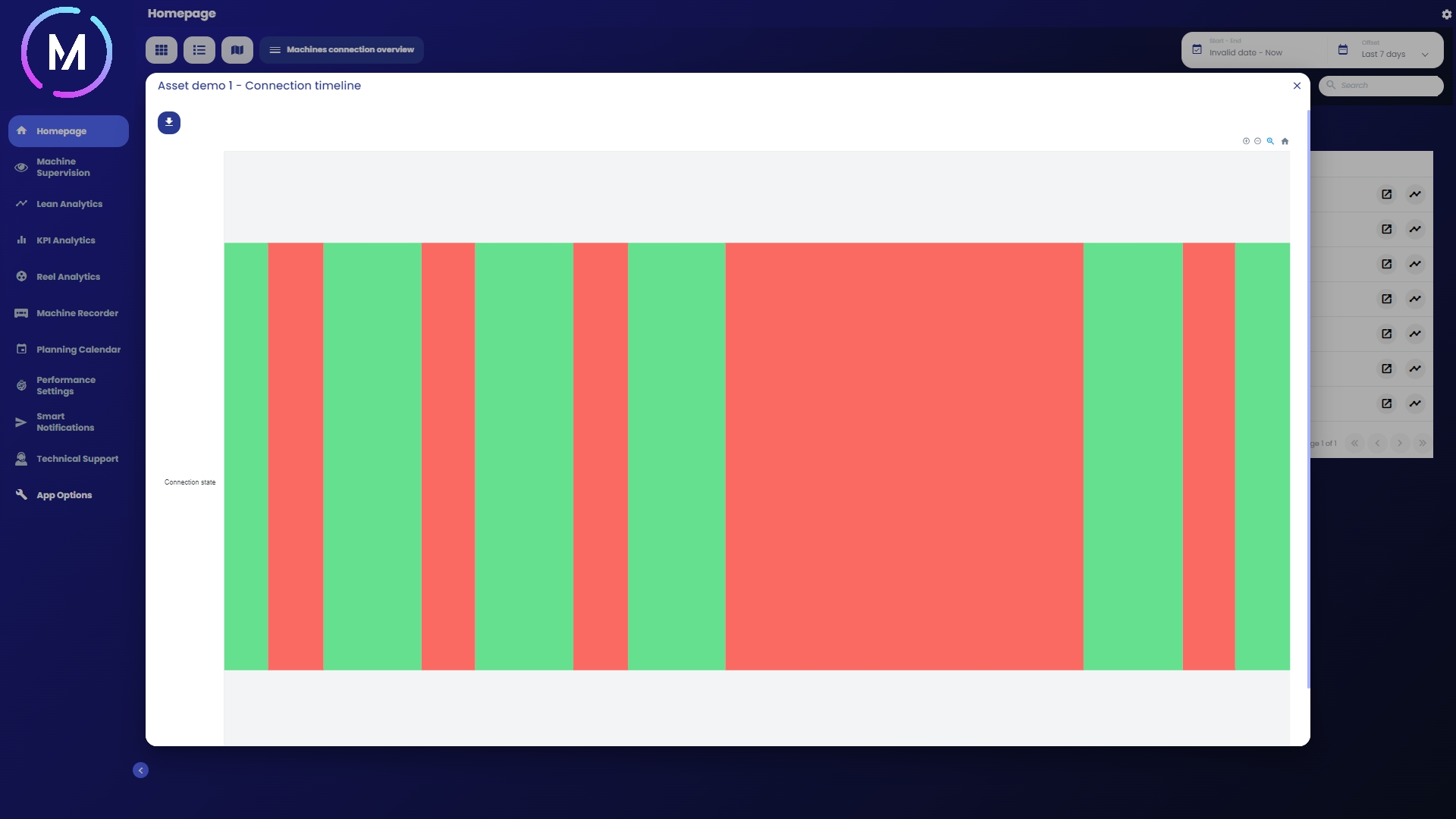Screen dimensions: 1456x819
Task: Switch to grid view layout
Action: [x=162, y=50]
